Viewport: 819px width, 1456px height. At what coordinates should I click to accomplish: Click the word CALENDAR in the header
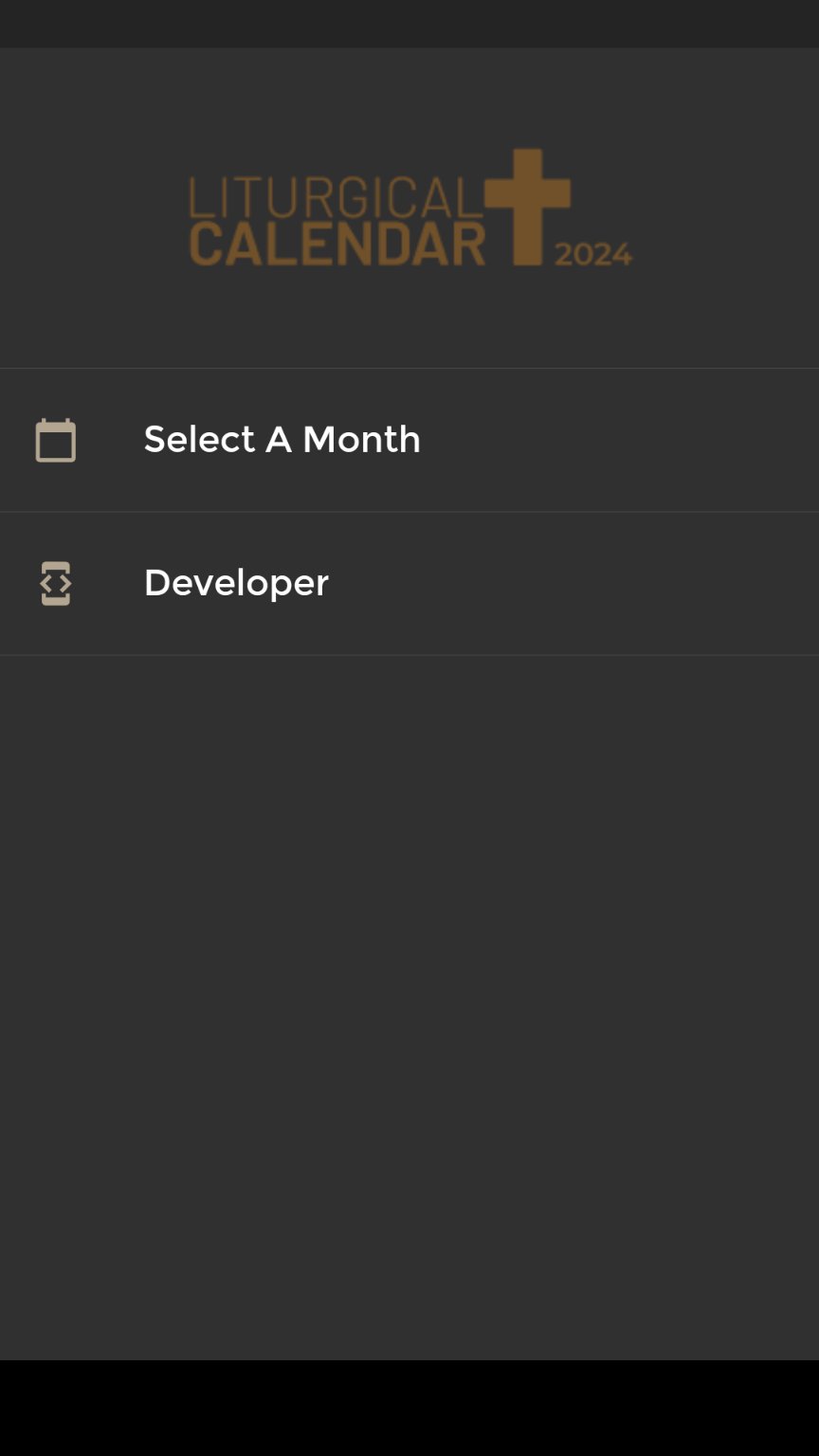[337, 243]
